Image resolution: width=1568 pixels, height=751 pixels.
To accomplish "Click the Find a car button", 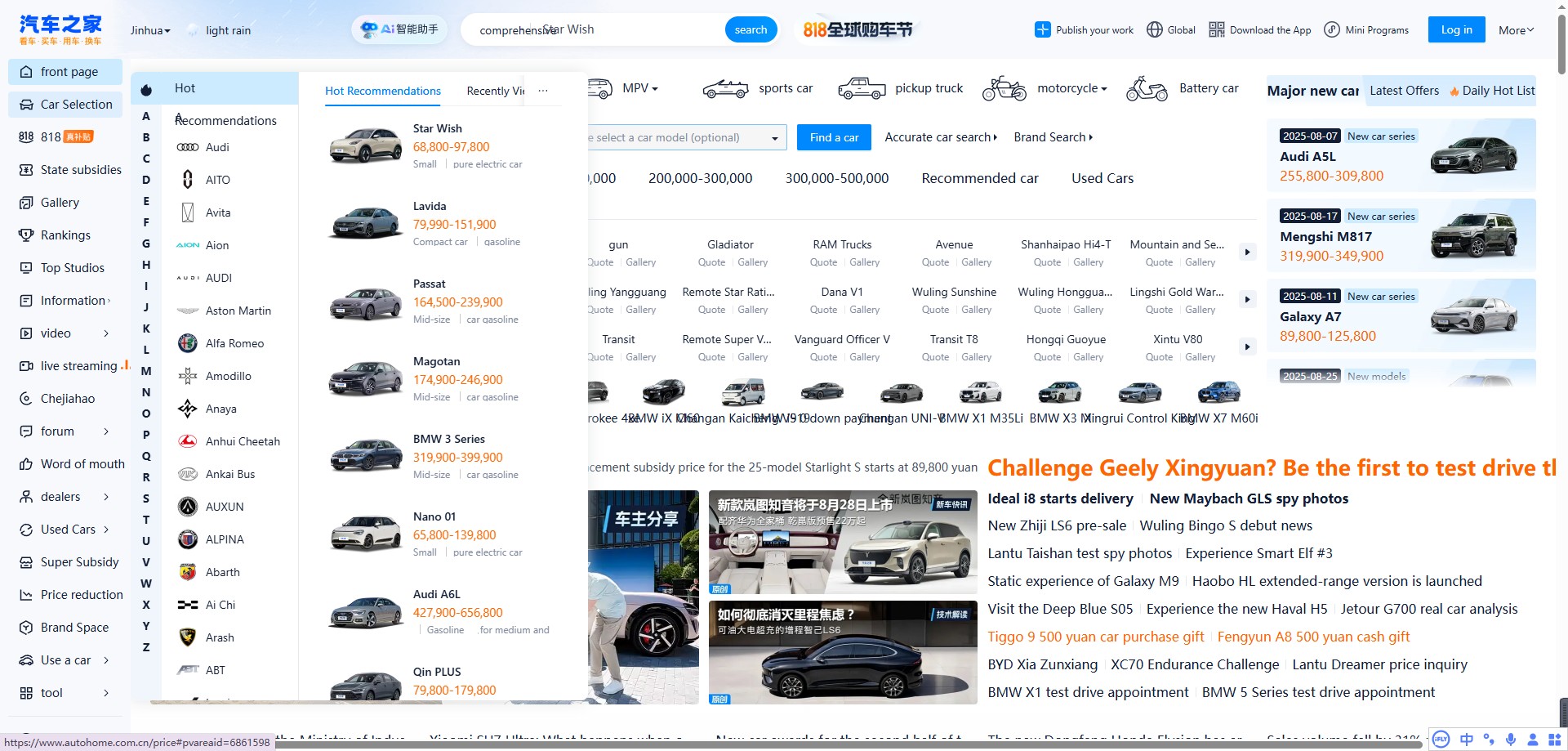I will pyautogui.click(x=834, y=137).
